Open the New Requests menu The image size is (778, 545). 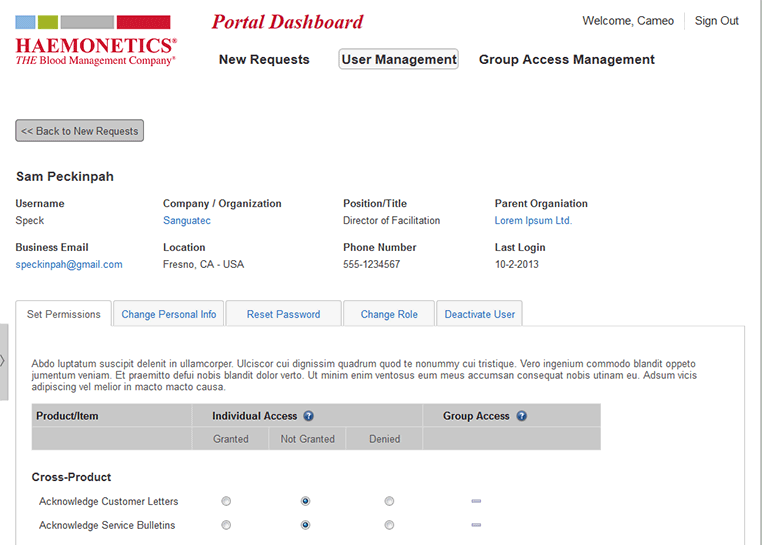click(x=264, y=60)
